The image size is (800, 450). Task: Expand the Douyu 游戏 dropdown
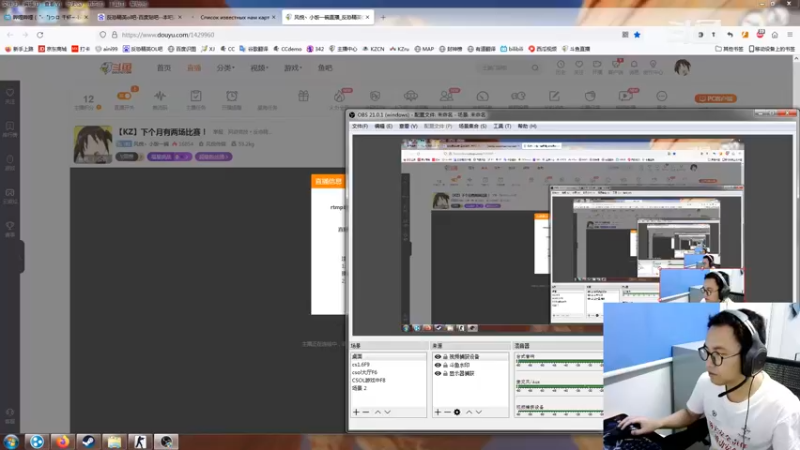(293, 68)
